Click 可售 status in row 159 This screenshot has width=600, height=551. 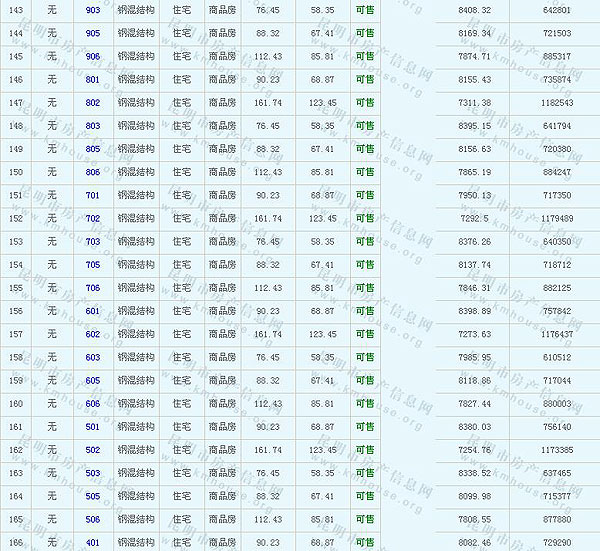[x=365, y=381]
